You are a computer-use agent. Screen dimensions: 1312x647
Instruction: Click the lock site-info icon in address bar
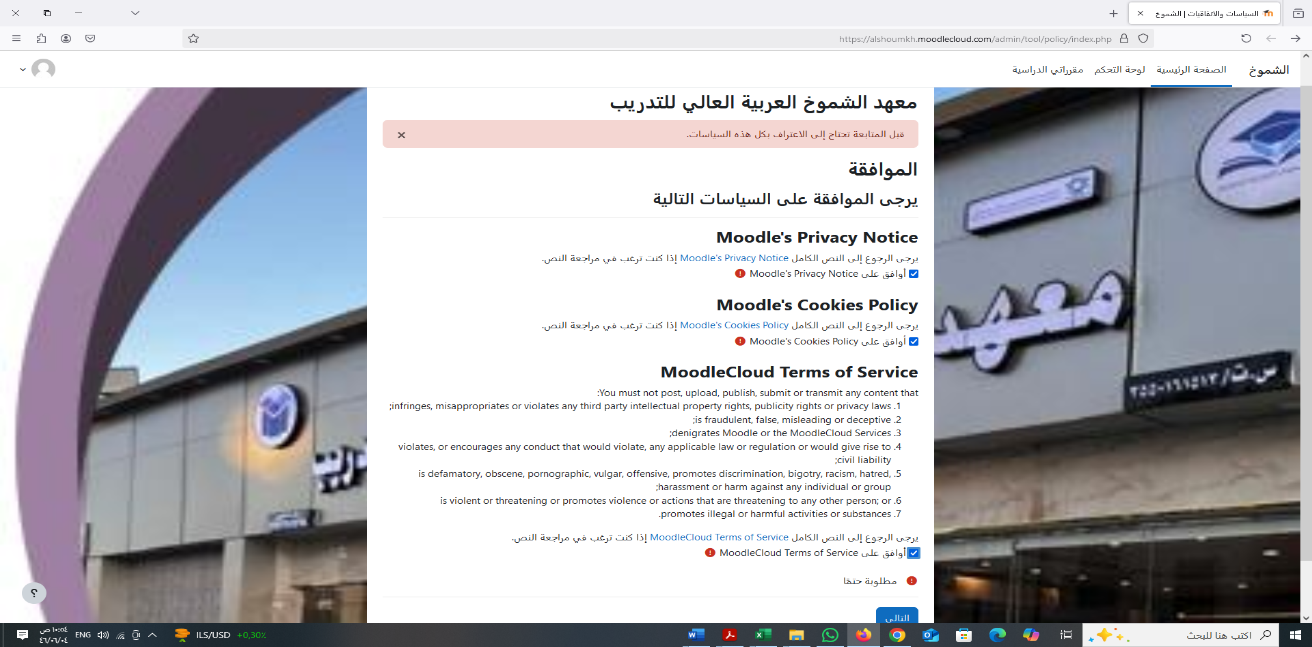point(1124,38)
